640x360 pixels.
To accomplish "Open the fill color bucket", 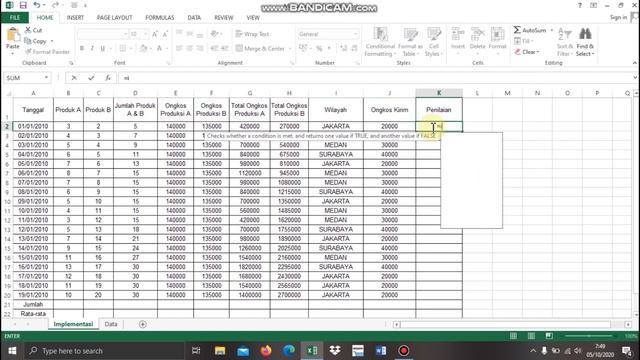I will (143, 49).
